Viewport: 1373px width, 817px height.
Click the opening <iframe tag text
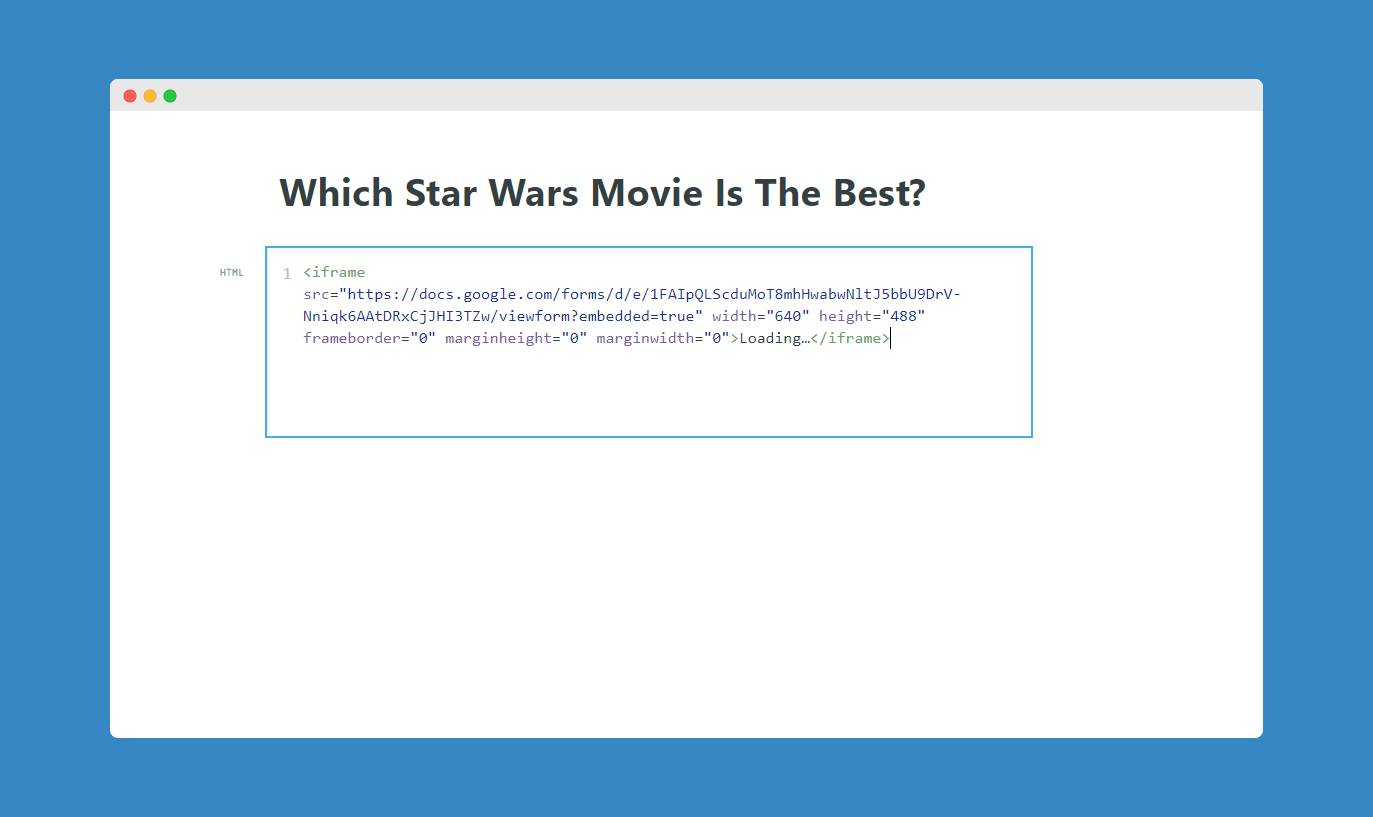click(x=334, y=272)
